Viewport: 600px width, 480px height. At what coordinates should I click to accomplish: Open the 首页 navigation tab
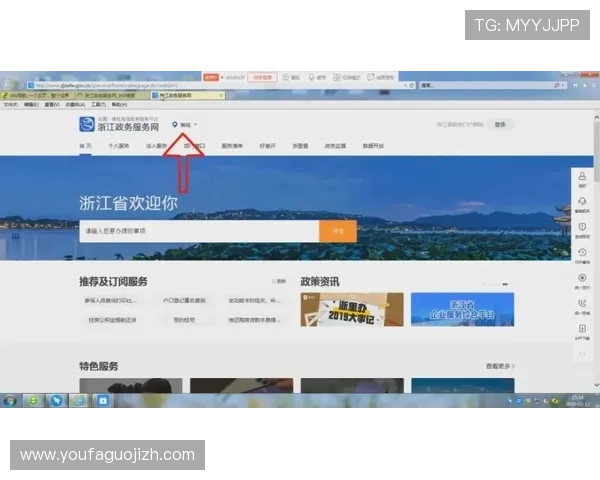pos(85,146)
